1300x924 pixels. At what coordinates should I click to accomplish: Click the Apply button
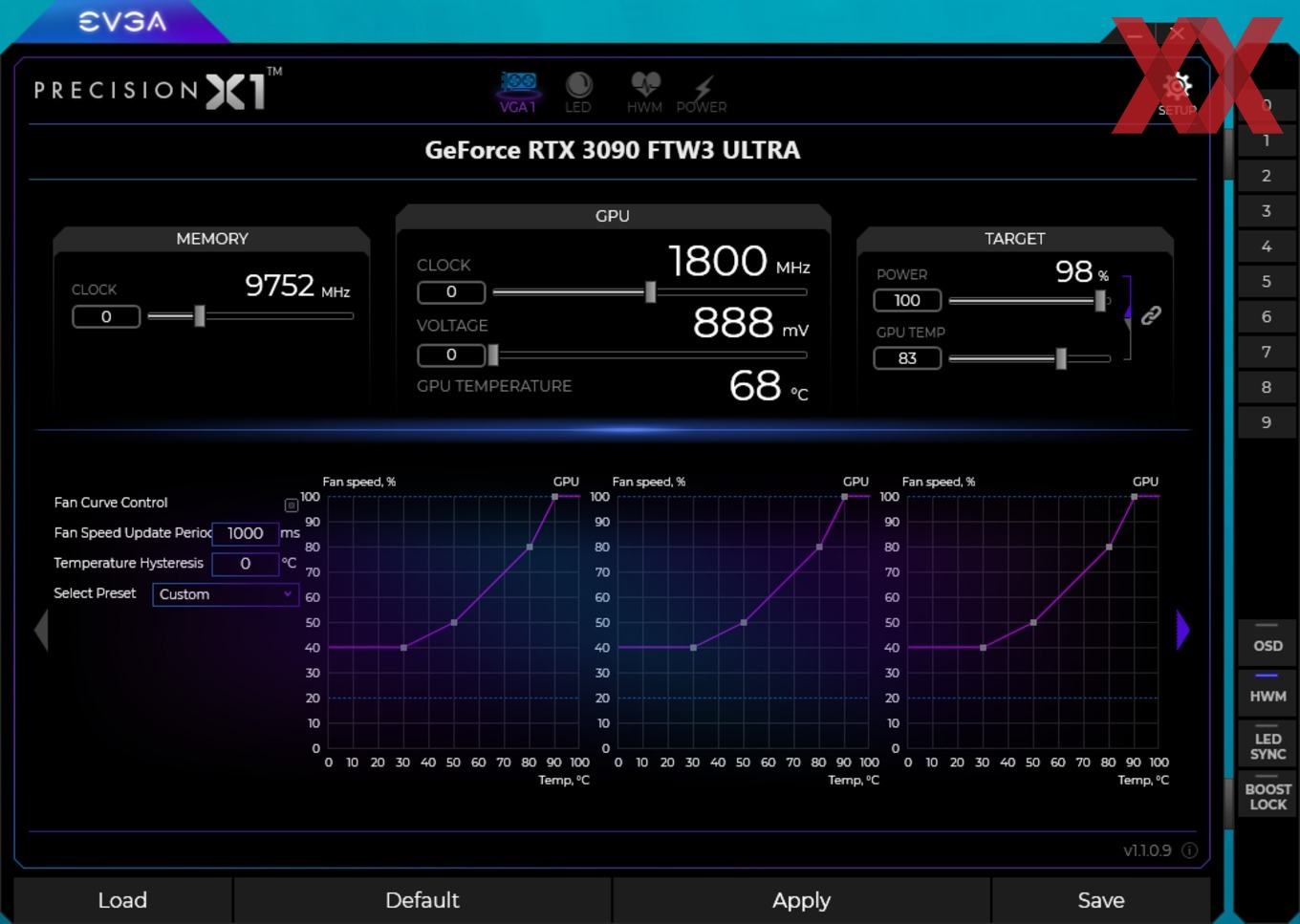[801, 901]
